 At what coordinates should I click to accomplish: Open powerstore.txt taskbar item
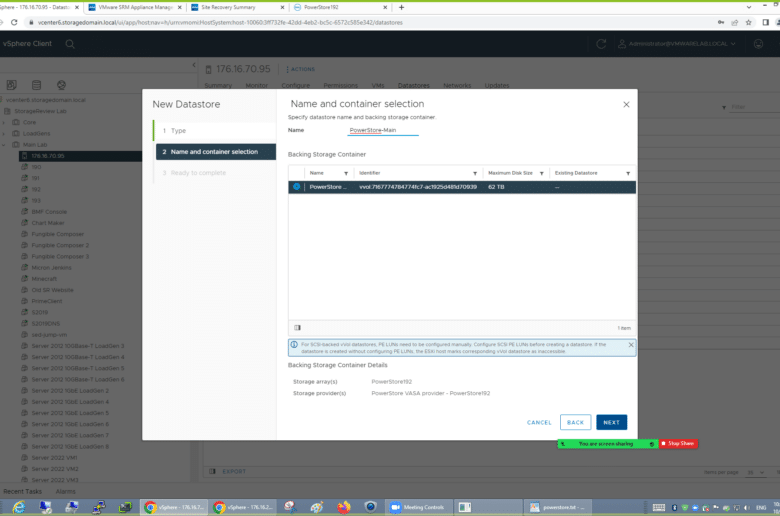click(558, 507)
